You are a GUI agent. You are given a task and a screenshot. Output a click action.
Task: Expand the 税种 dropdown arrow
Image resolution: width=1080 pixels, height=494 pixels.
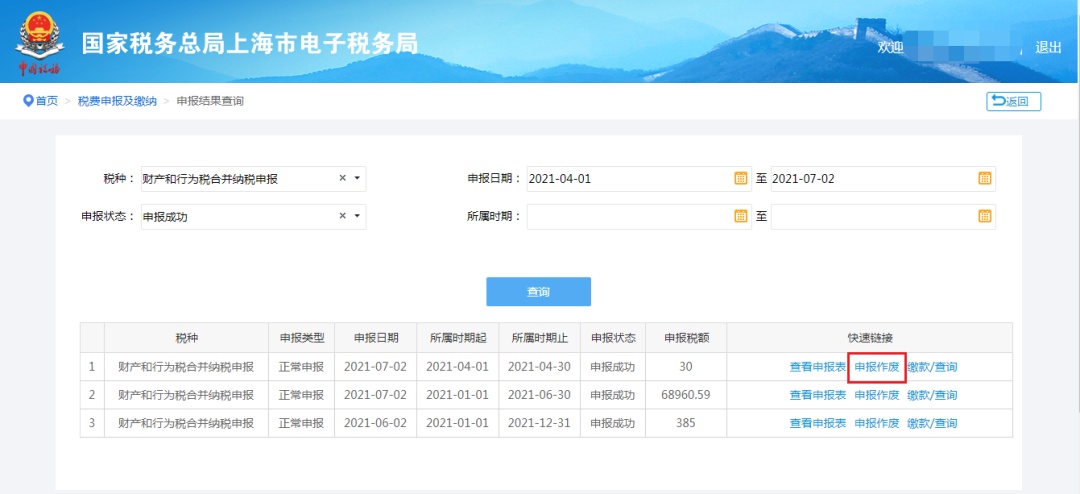point(357,179)
